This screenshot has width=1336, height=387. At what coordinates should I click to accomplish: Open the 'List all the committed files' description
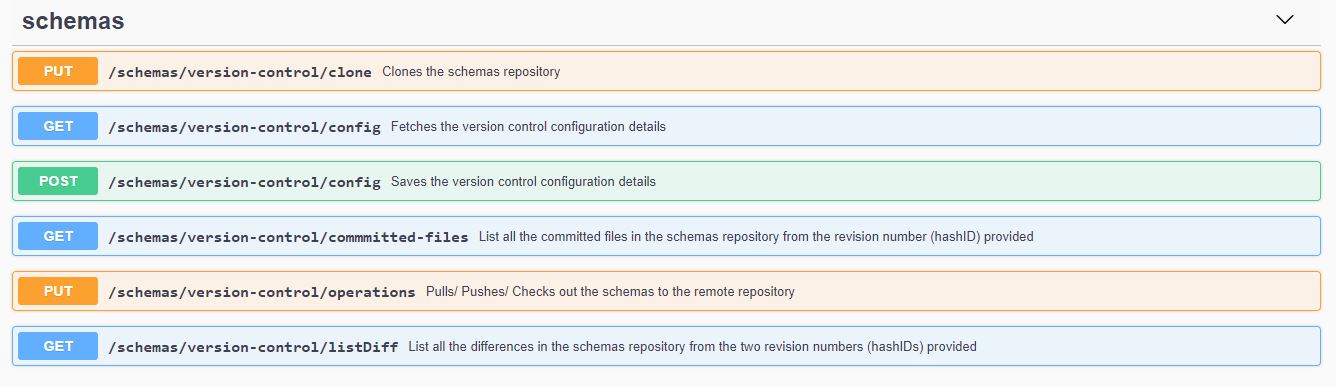[x=756, y=237]
